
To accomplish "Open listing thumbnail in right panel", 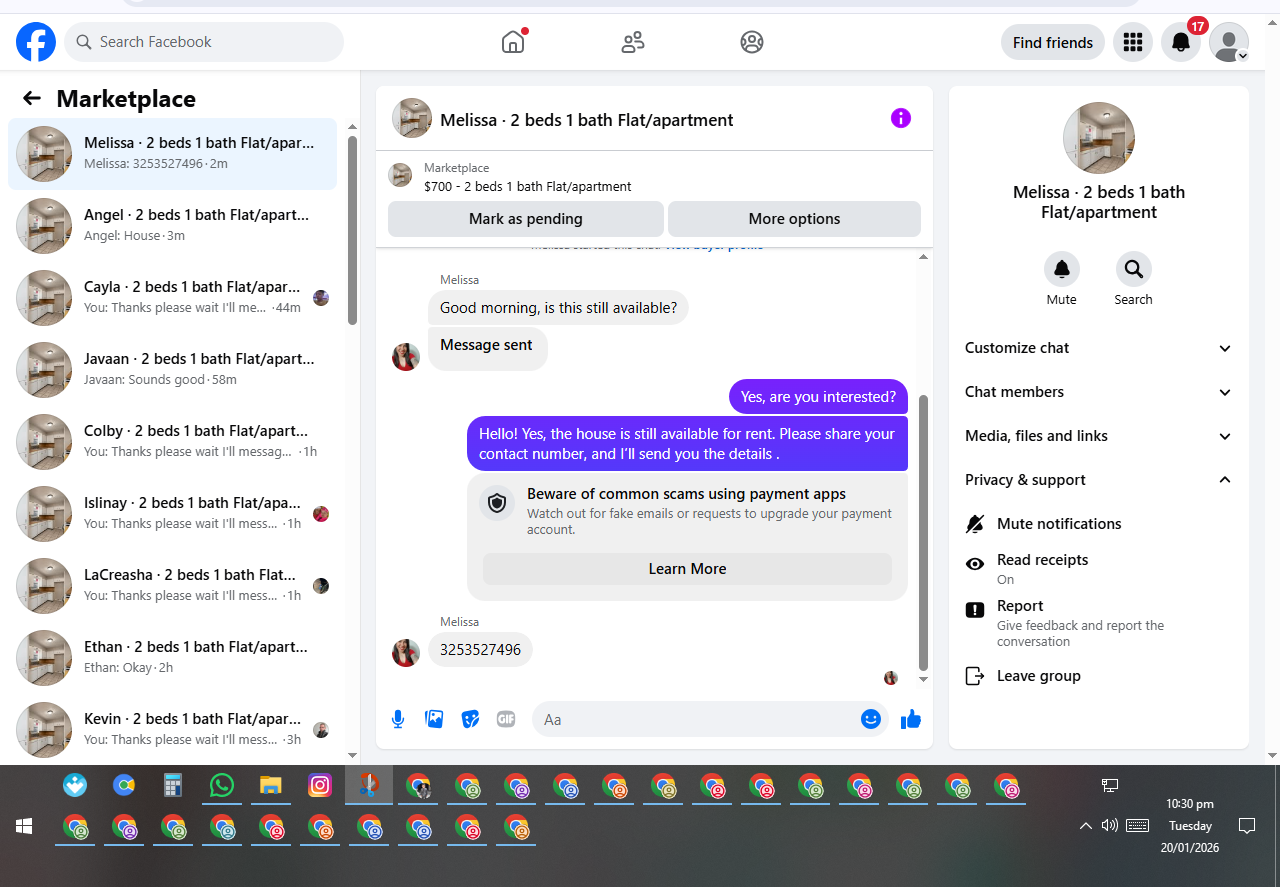I will pos(1099,138).
